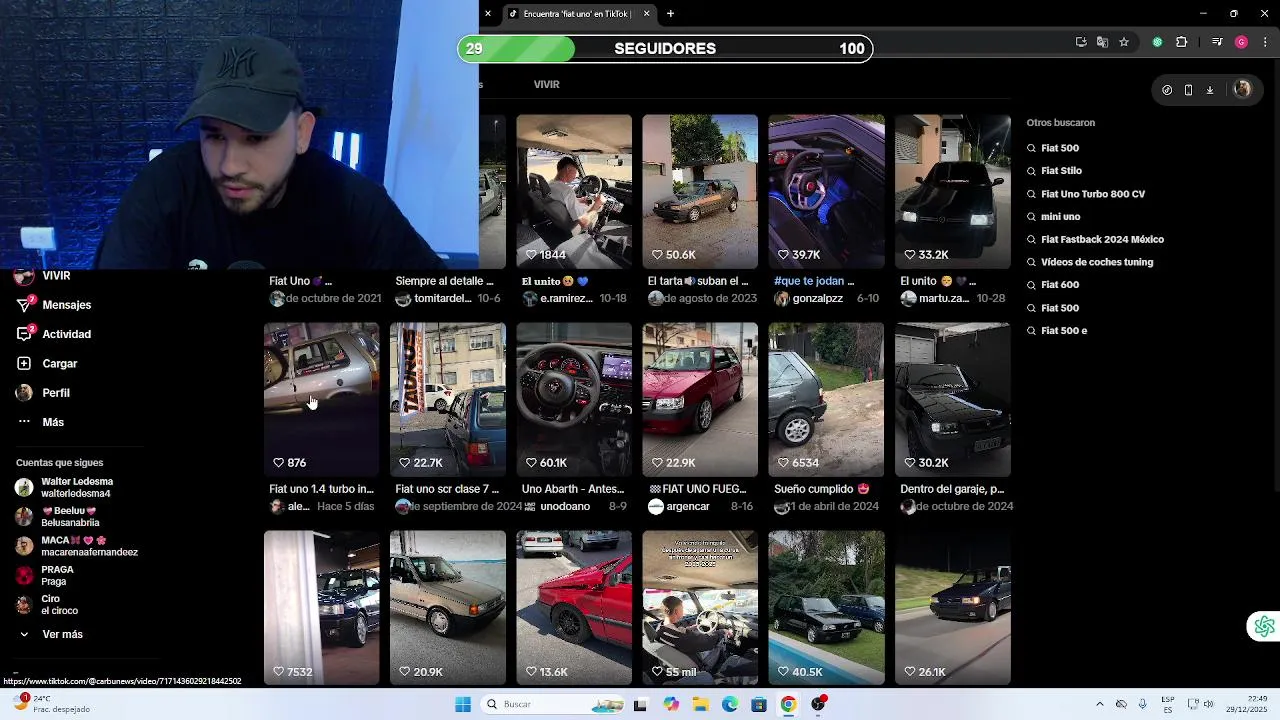Open the TikTok profile picture menu

(1242, 89)
